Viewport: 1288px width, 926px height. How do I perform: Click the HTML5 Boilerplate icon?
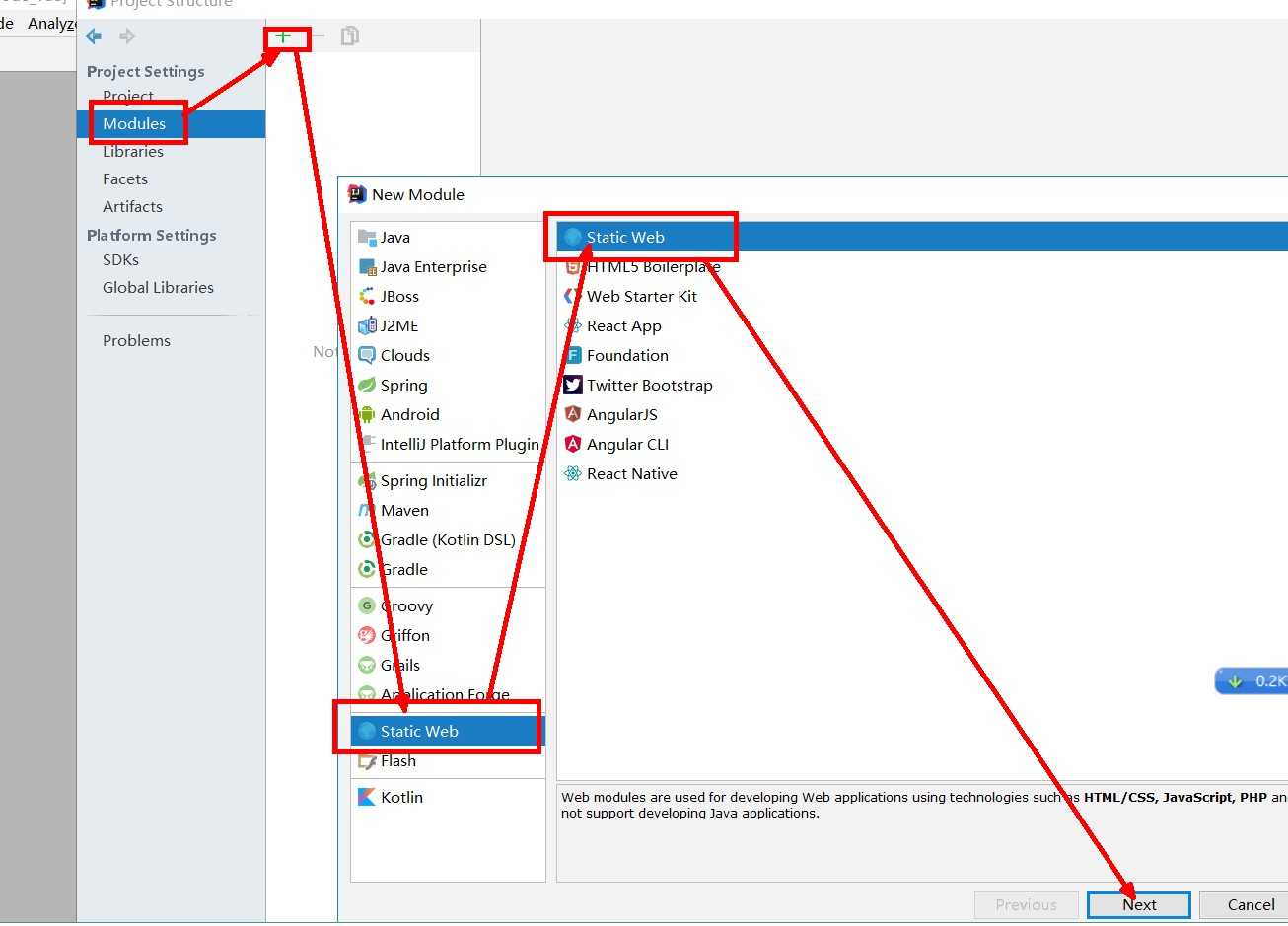(x=573, y=266)
